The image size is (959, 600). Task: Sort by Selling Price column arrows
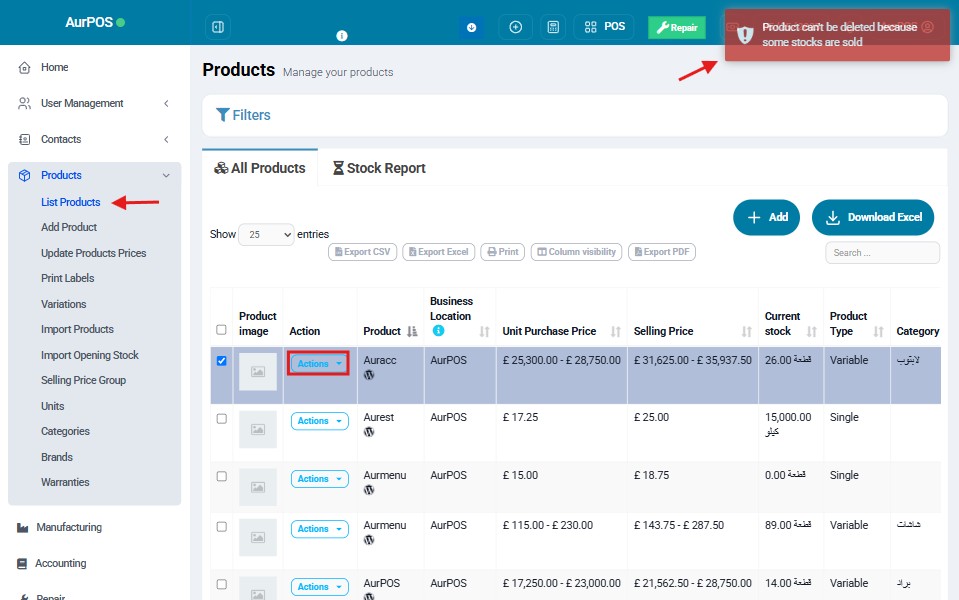click(x=747, y=331)
